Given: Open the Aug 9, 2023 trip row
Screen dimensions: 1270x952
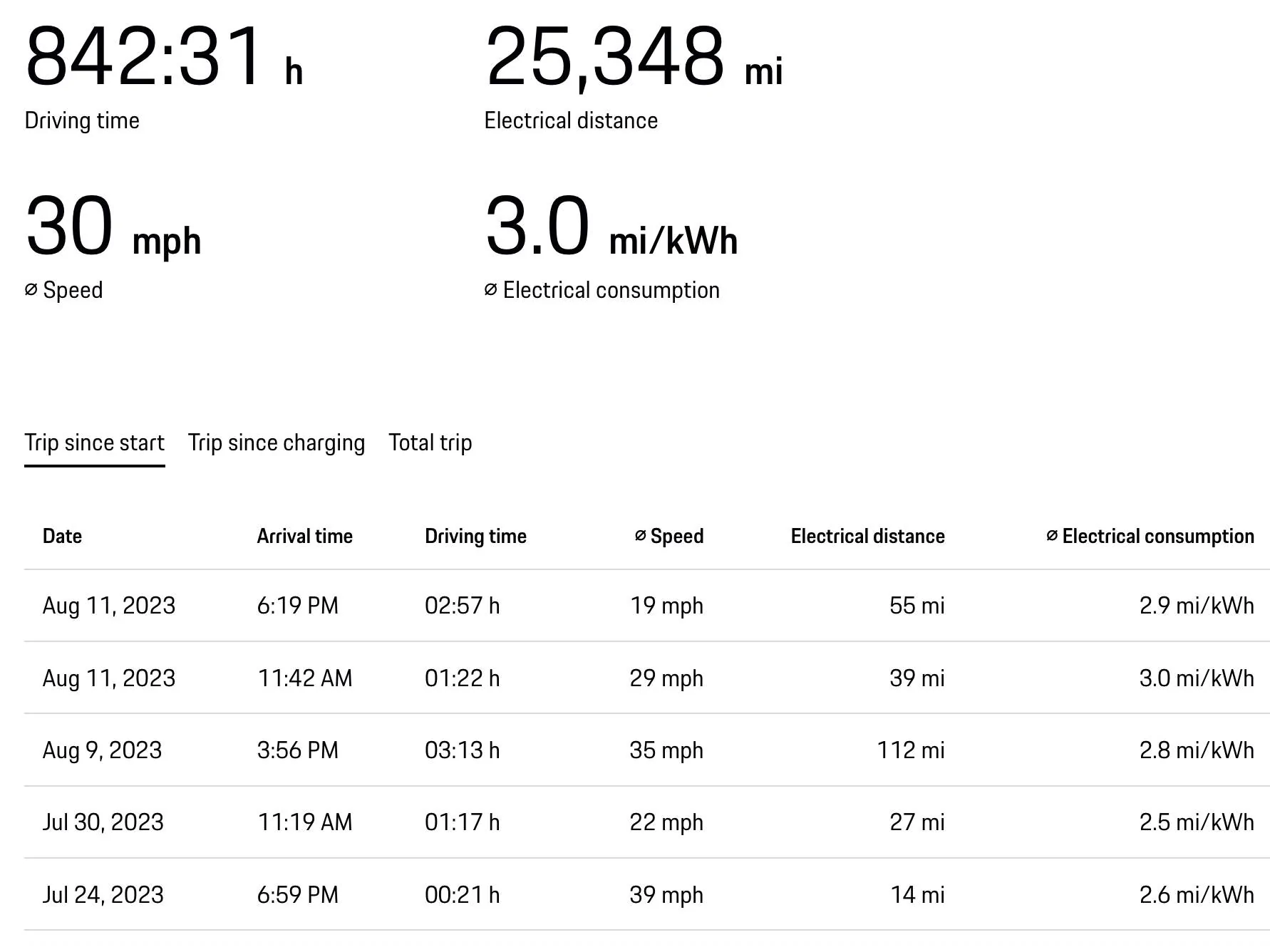Looking at the screenshot, I should click(647, 750).
